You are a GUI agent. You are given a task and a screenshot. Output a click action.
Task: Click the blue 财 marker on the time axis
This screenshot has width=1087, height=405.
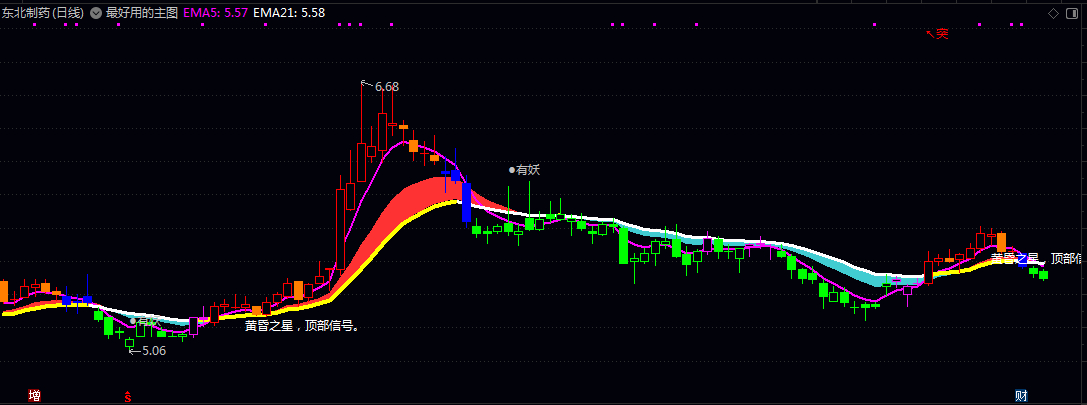(x=1021, y=396)
